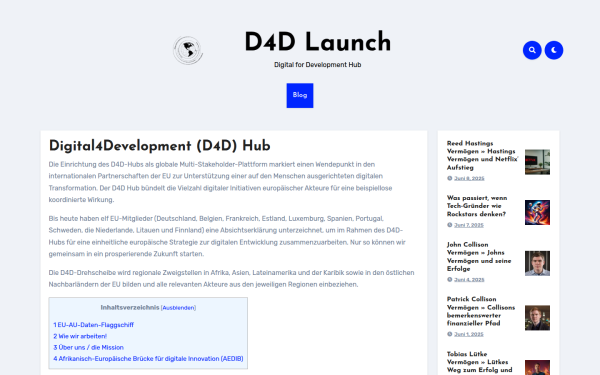Jump to Afrikanisch-Europäische Brücke (AEDIB) section

coord(148,359)
